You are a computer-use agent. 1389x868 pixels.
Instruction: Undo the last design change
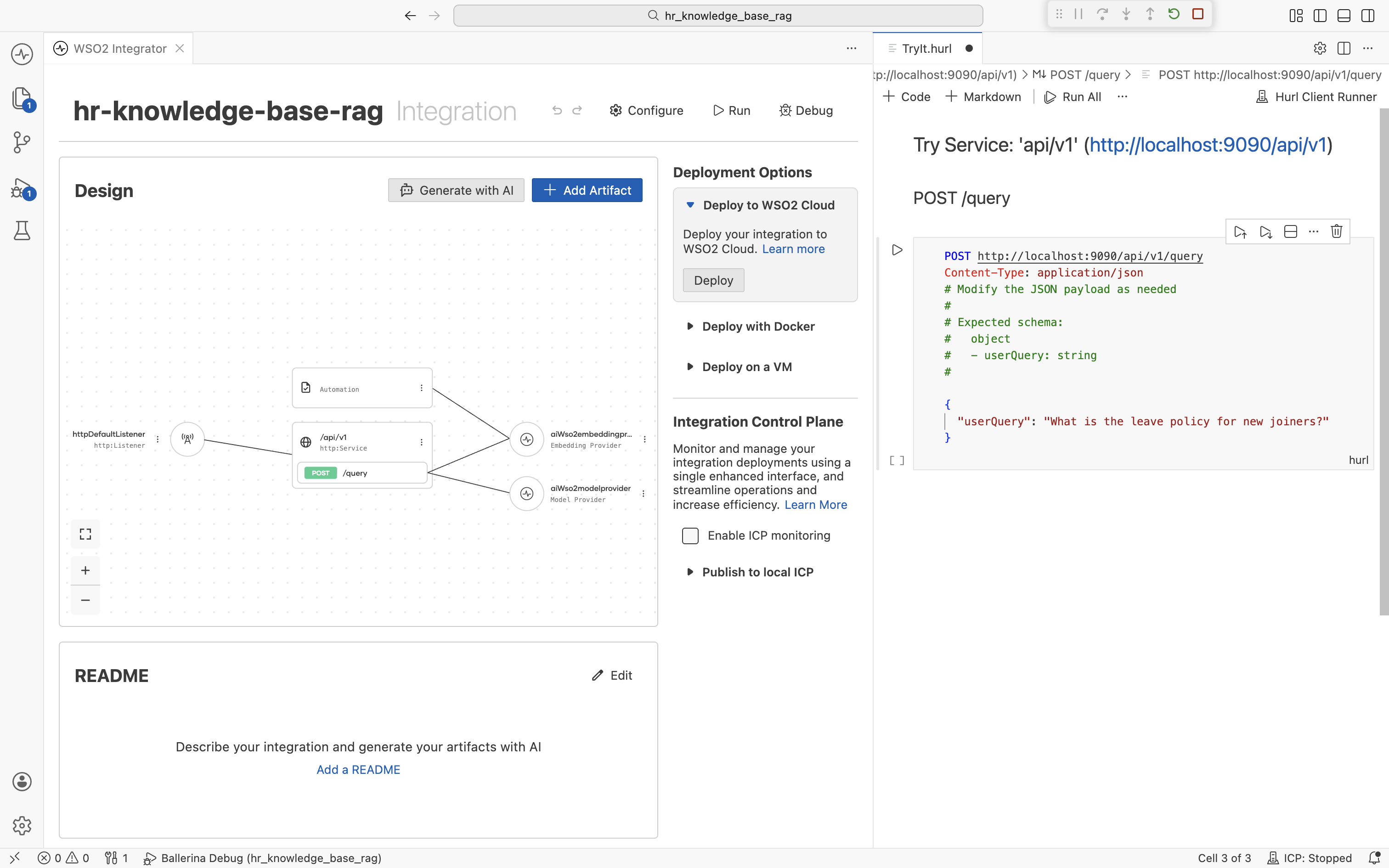(x=557, y=110)
